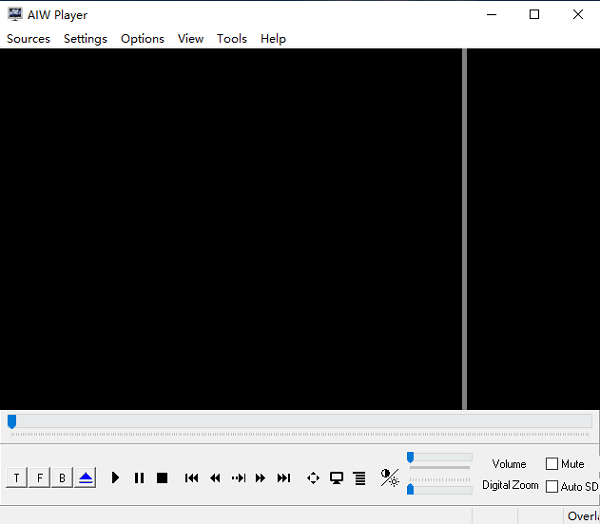
Task: Click the monitor fullscreen icon
Action: (336, 478)
